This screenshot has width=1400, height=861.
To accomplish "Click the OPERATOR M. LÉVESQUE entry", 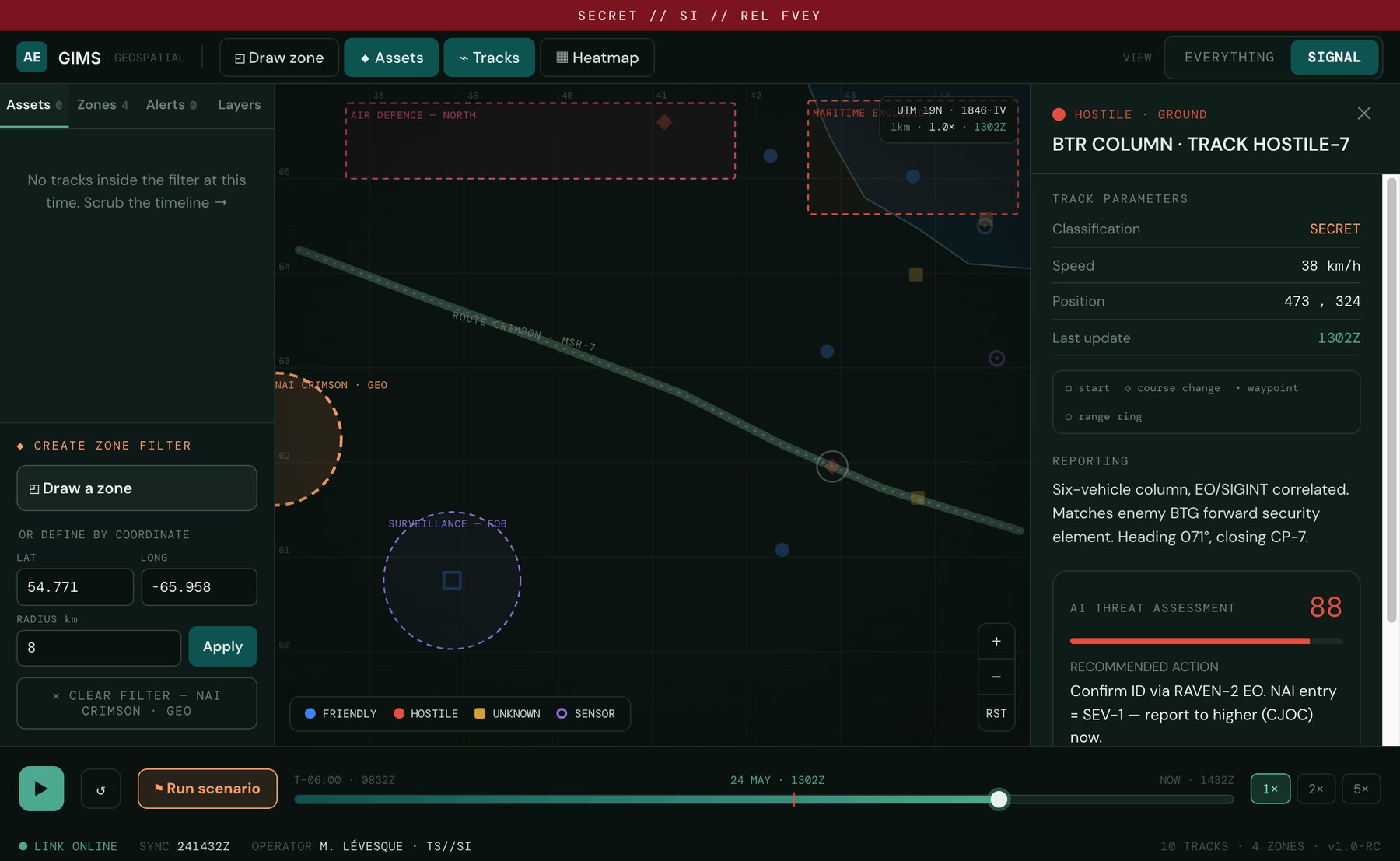I will (361, 846).
